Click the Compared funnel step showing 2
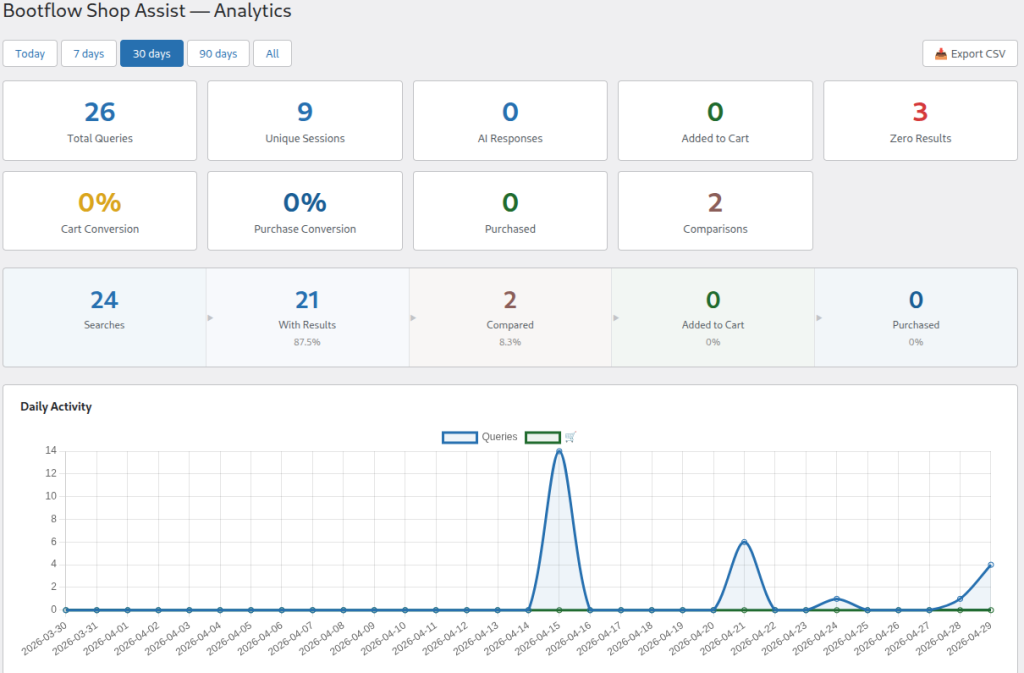The image size is (1024, 673). pyautogui.click(x=510, y=317)
